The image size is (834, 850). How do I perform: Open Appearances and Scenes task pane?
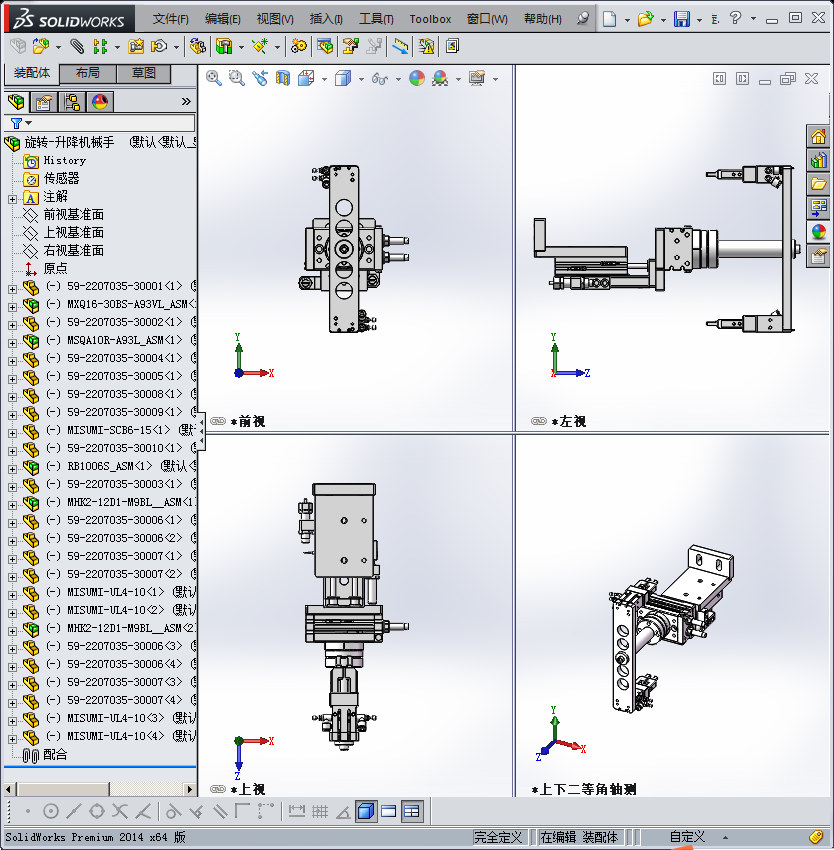pos(818,232)
